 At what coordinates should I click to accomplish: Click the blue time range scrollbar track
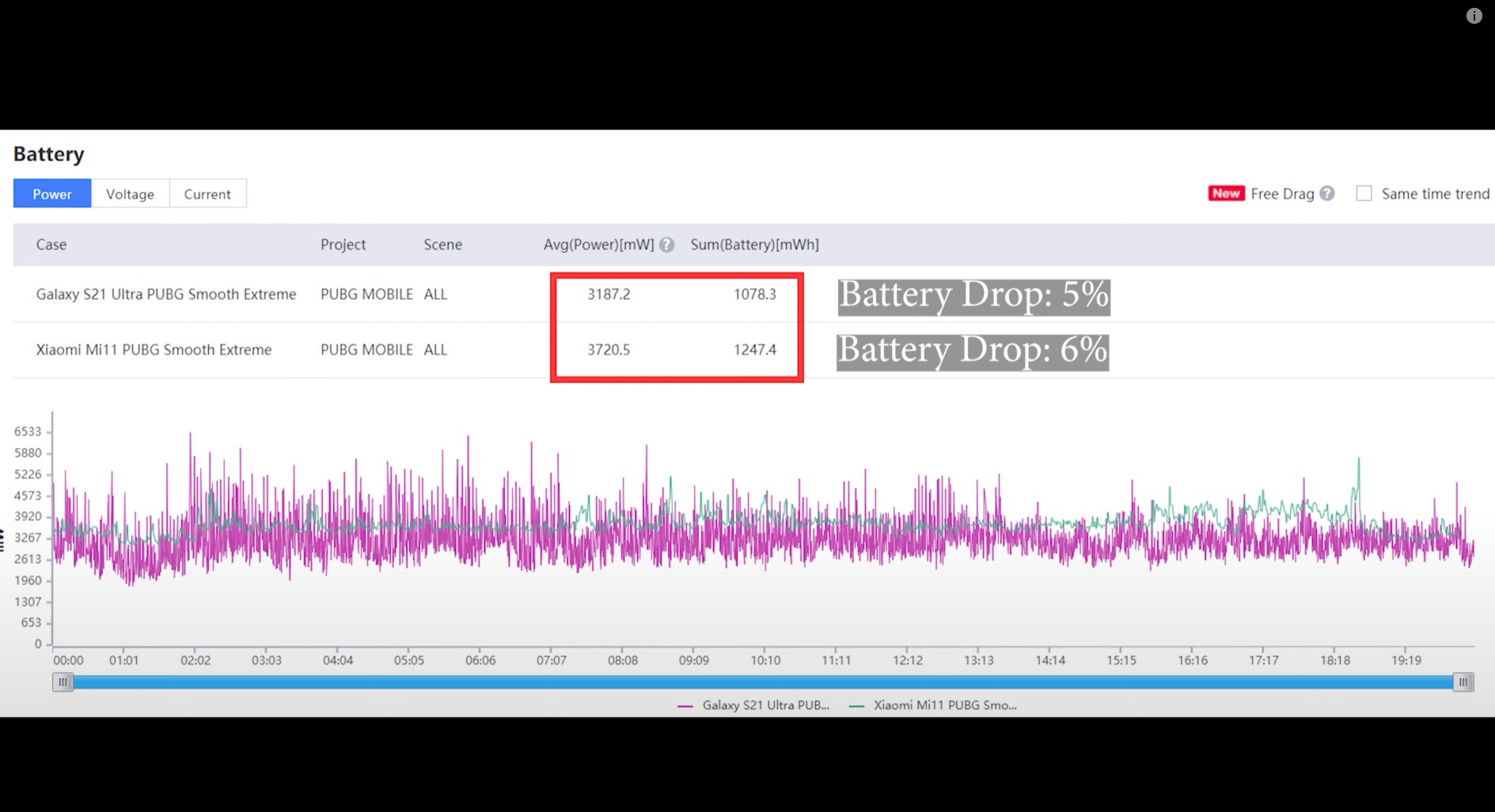[763, 682]
